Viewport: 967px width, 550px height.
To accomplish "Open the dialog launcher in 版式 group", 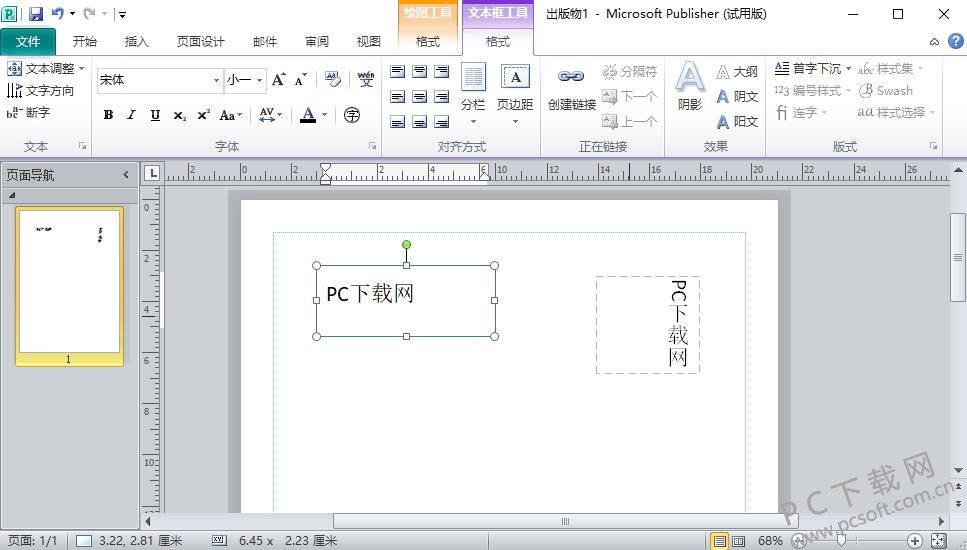I will click(x=934, y=146).
